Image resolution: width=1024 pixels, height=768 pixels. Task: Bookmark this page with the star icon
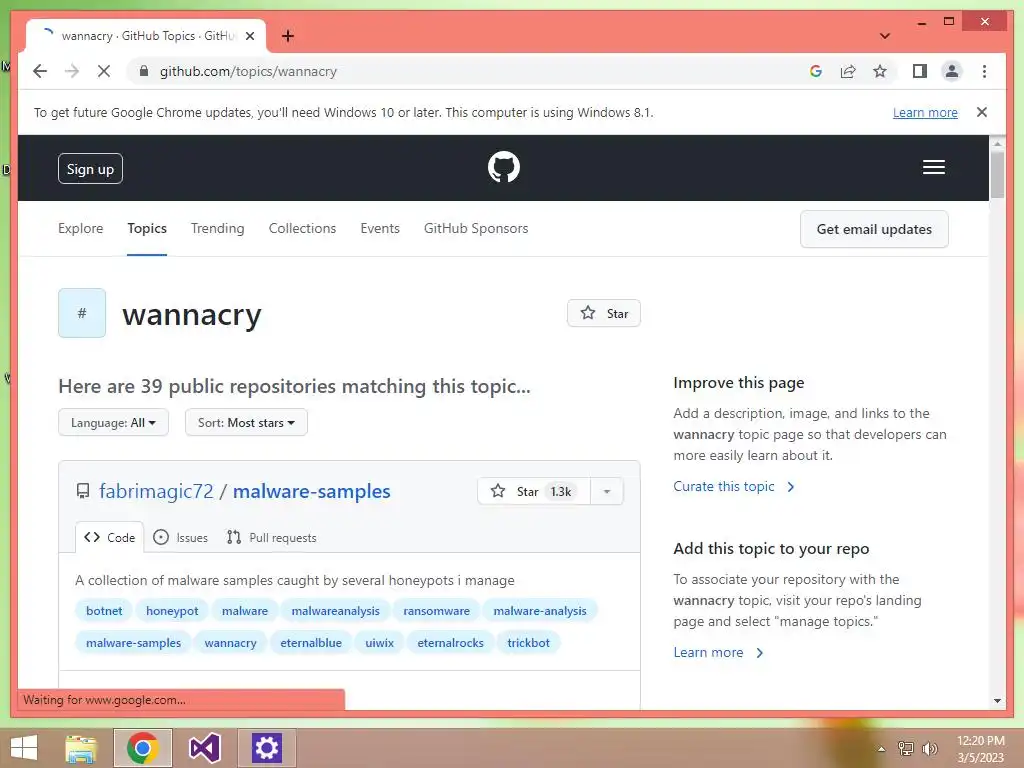pyautogui.click(x=880, y=71)
